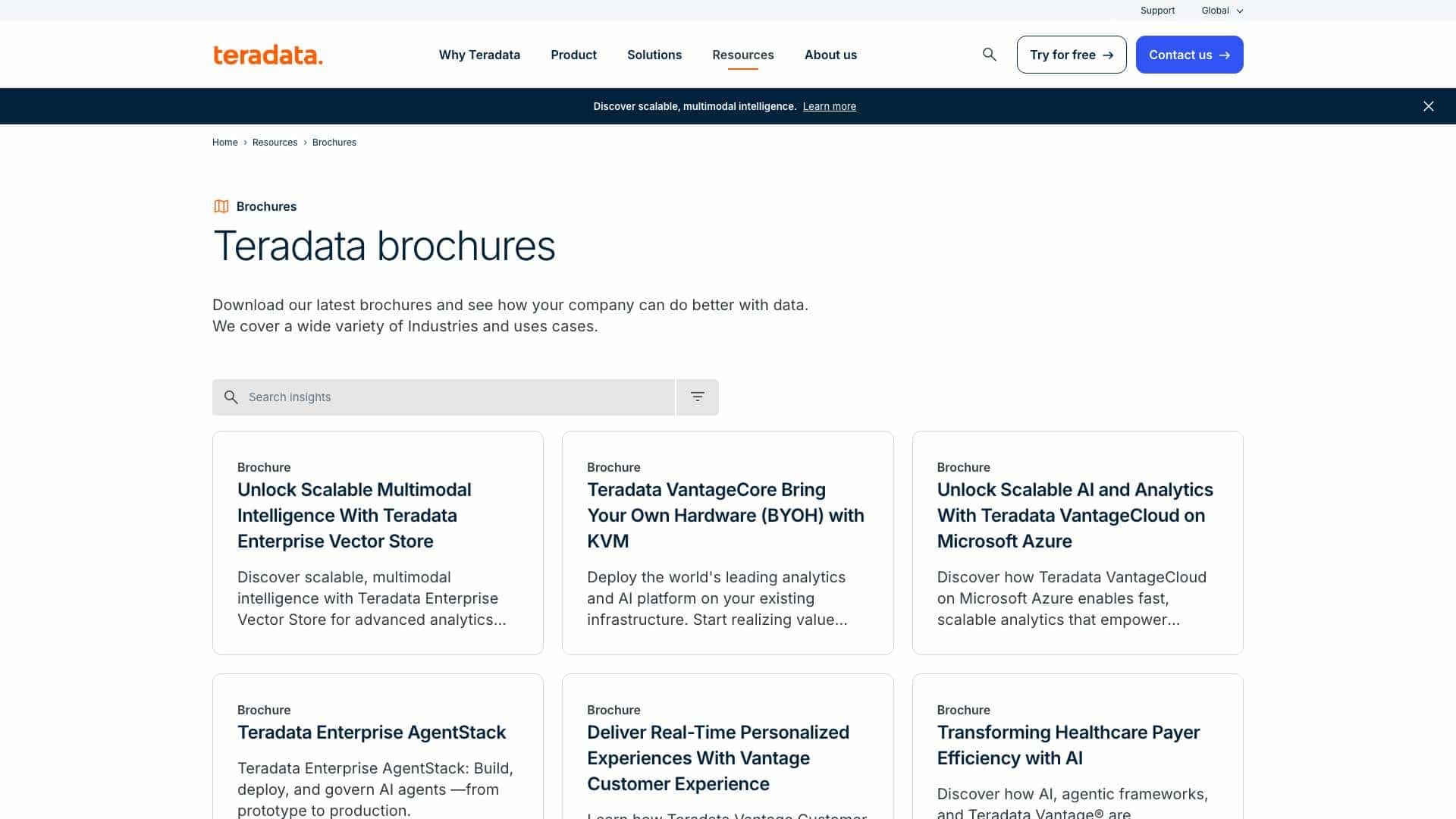Dismiss the announcement banner
This screenshot has width=1456, height=819.
click(1428, 106)
